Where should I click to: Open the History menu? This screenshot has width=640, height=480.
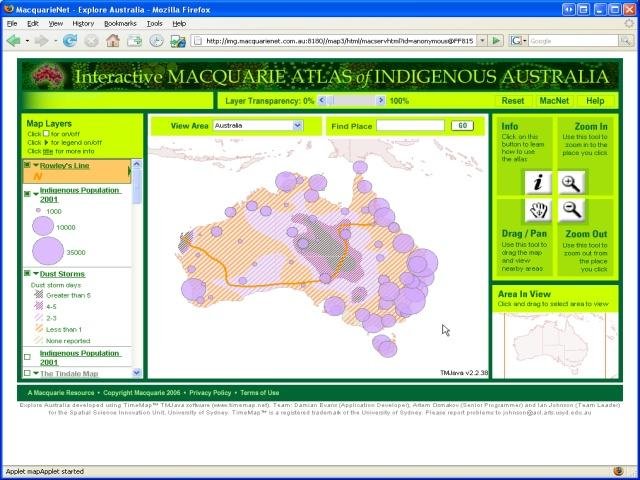83,24
